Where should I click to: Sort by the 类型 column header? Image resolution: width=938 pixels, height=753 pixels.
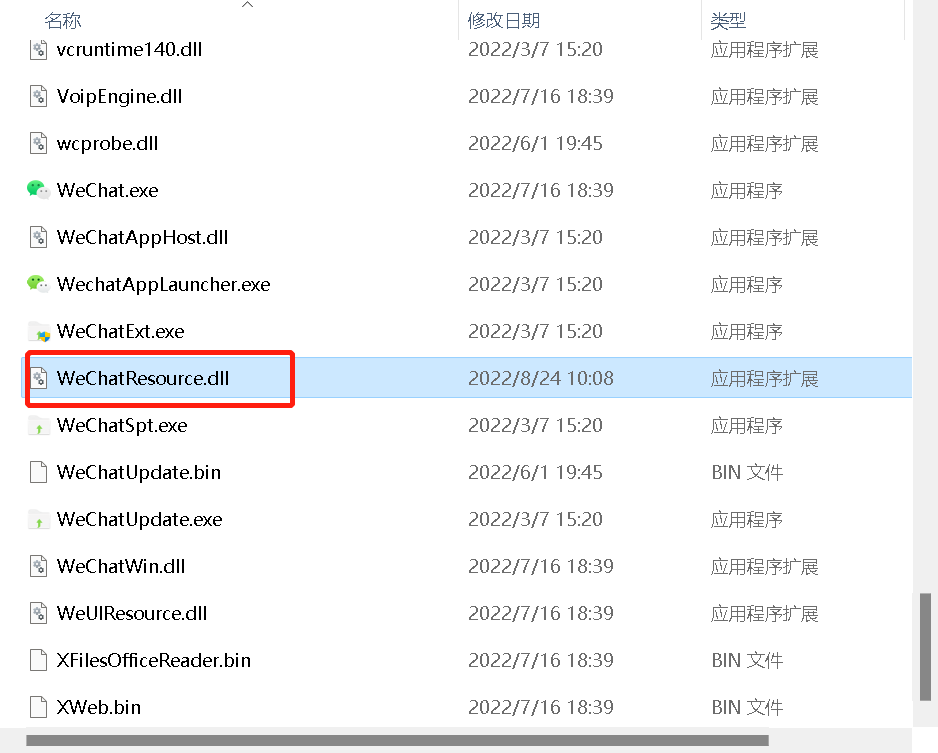pyautogui.click(x=728, y=21)
